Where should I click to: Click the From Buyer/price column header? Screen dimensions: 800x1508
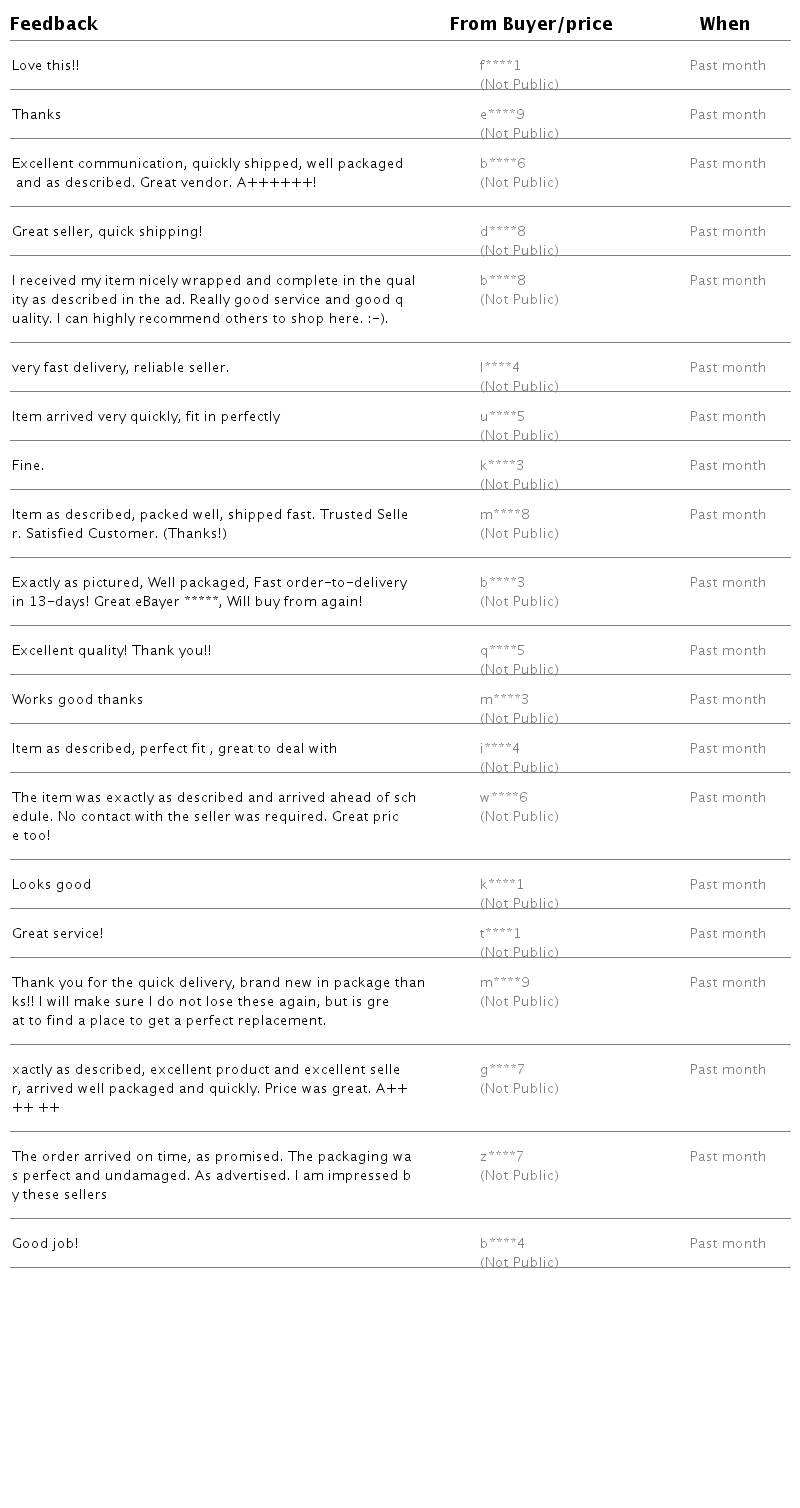(x=530, y=24)
